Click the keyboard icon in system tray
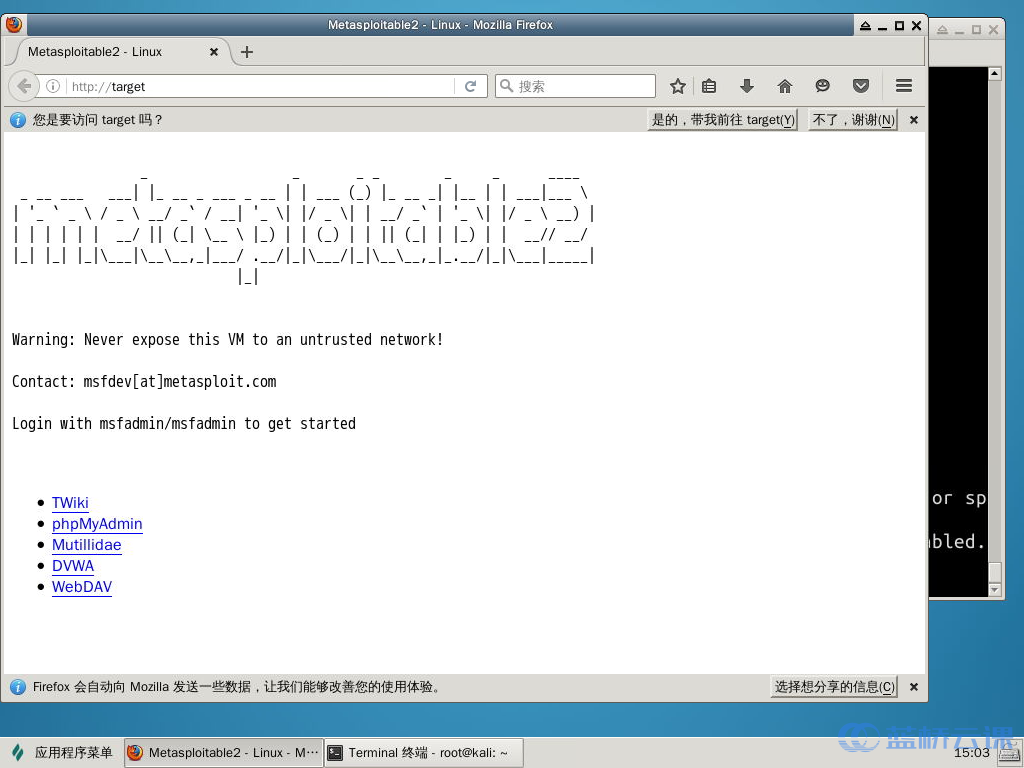 pyautogui.click(x=1010, y=754)
